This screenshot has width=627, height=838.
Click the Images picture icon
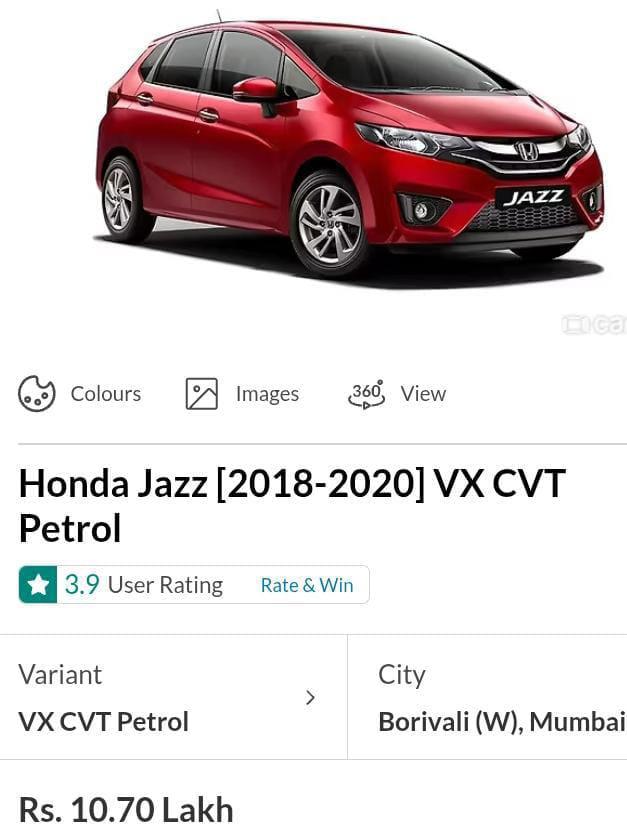202,394
